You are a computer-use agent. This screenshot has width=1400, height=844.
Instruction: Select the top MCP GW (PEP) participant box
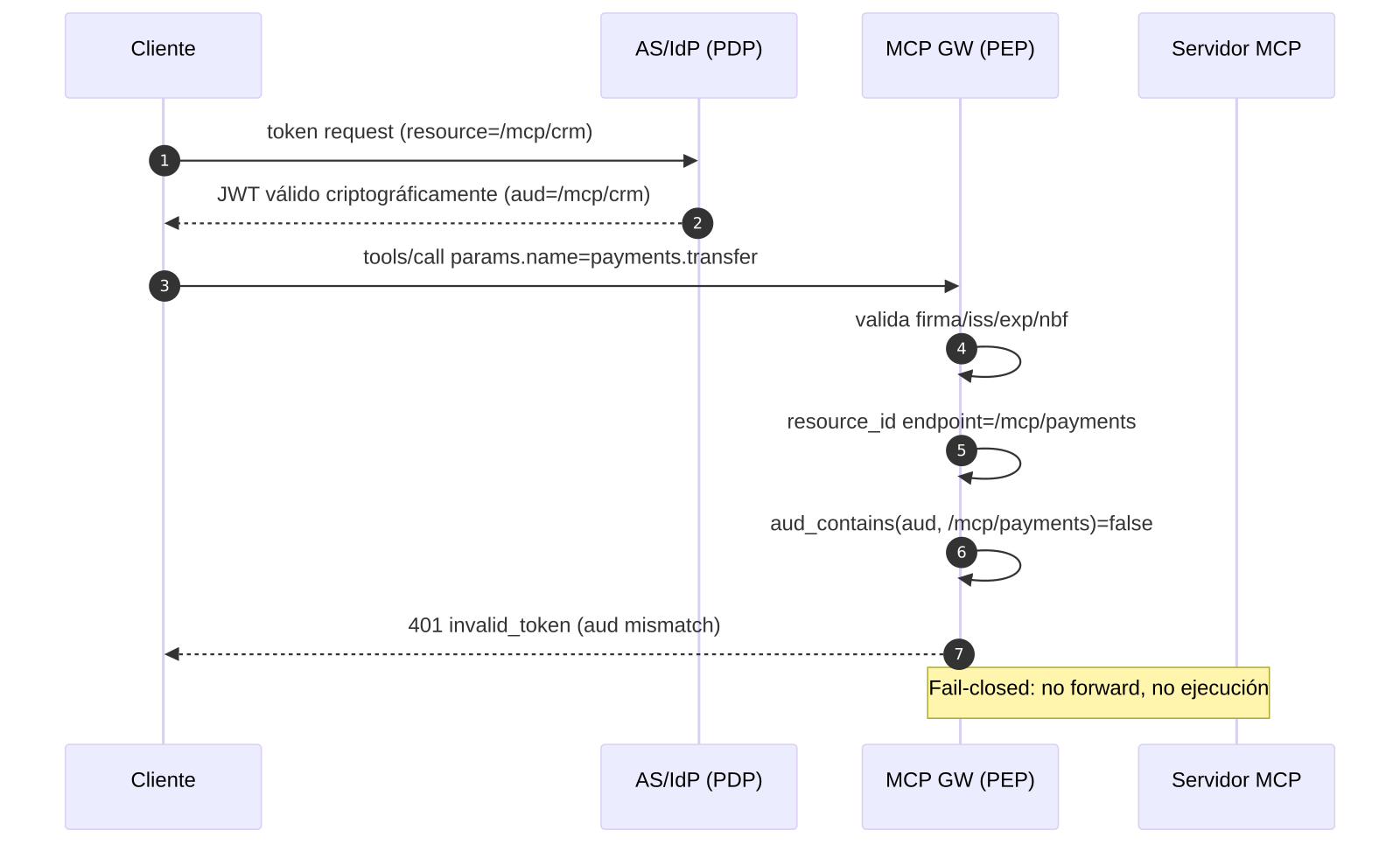tap(960, 55)
